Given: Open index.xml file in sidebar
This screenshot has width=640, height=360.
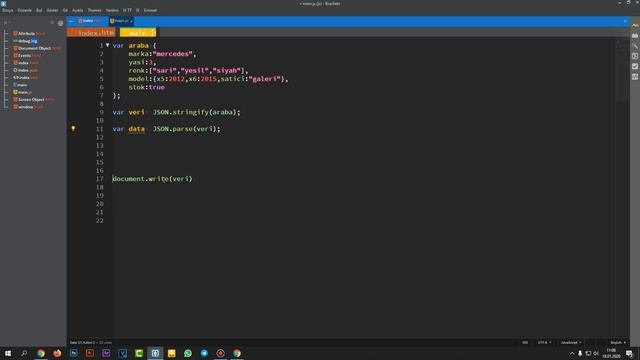Looking at the screenshot, I should [25, 78].
